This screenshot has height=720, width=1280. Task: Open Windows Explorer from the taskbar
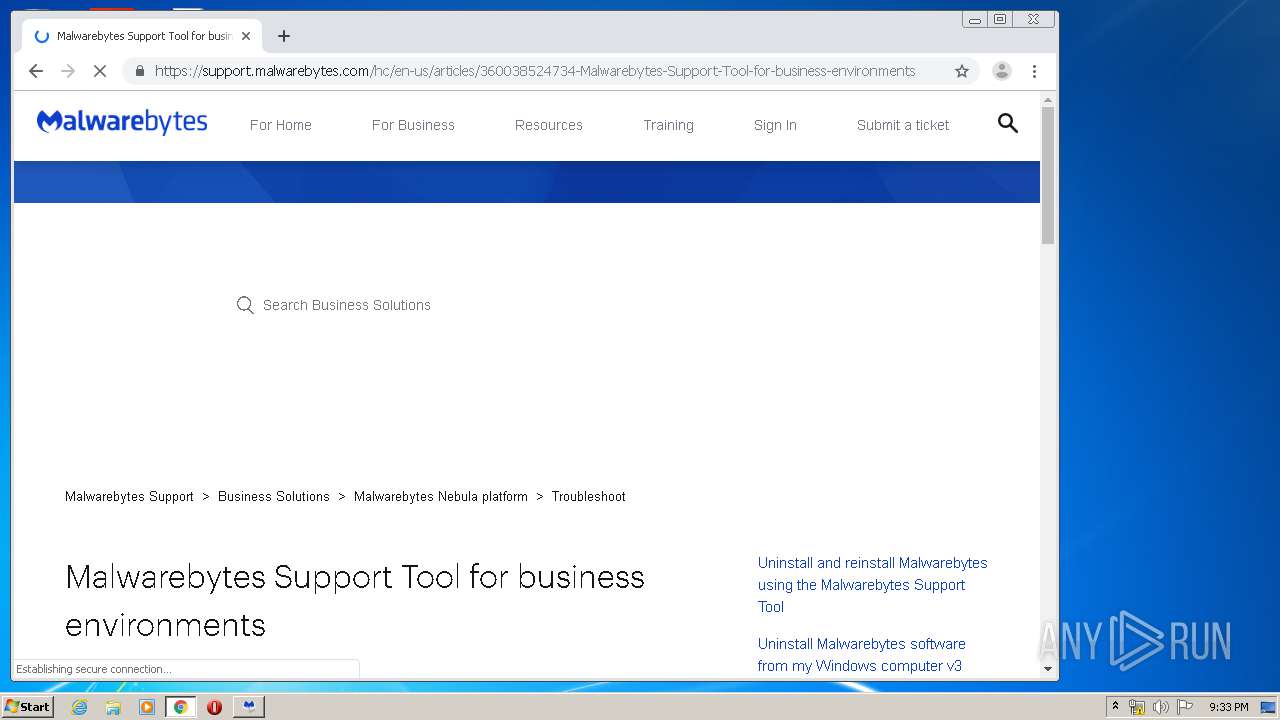[x=113, y=707]
